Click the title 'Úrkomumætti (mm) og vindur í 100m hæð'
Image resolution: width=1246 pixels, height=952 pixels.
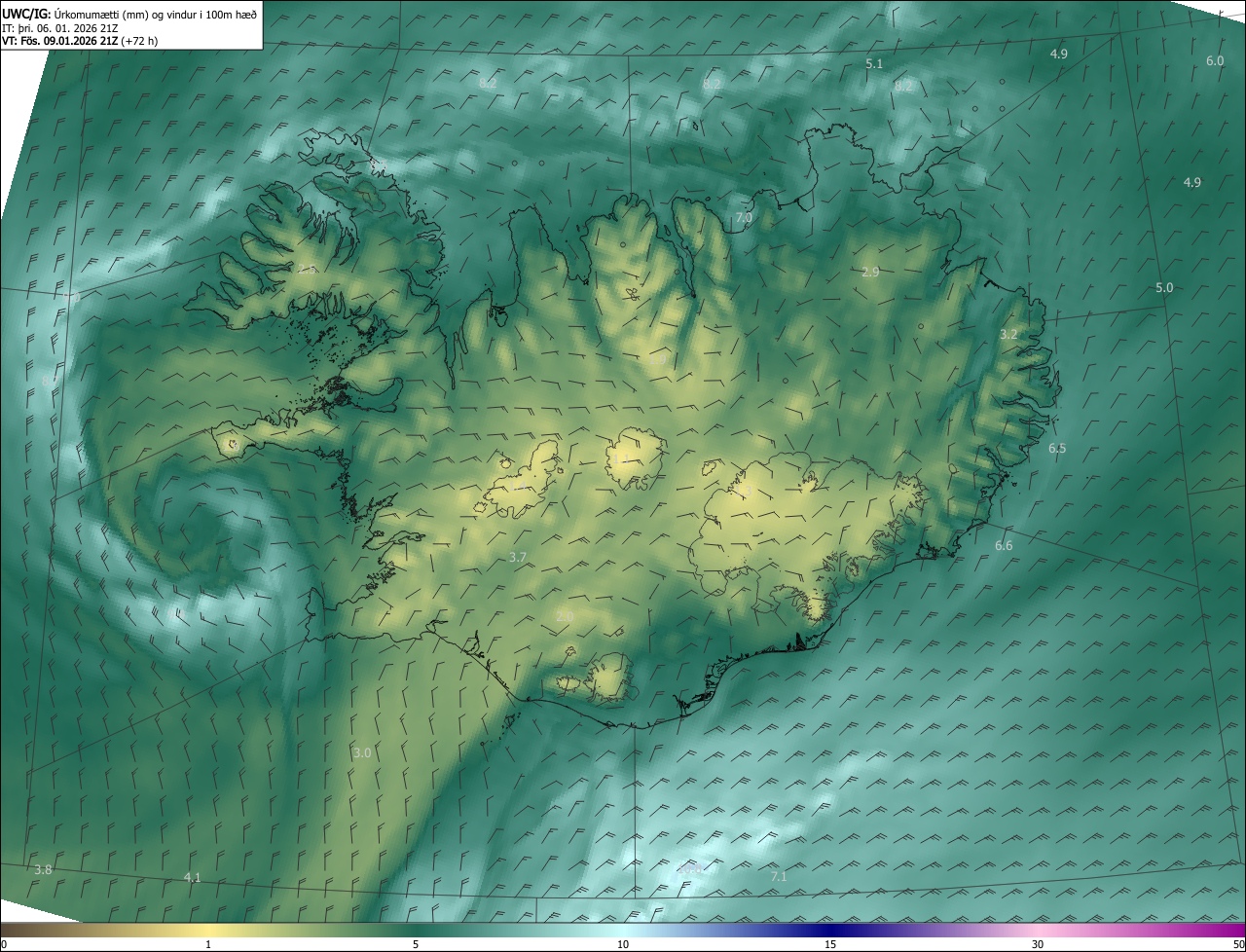point(154,14)
